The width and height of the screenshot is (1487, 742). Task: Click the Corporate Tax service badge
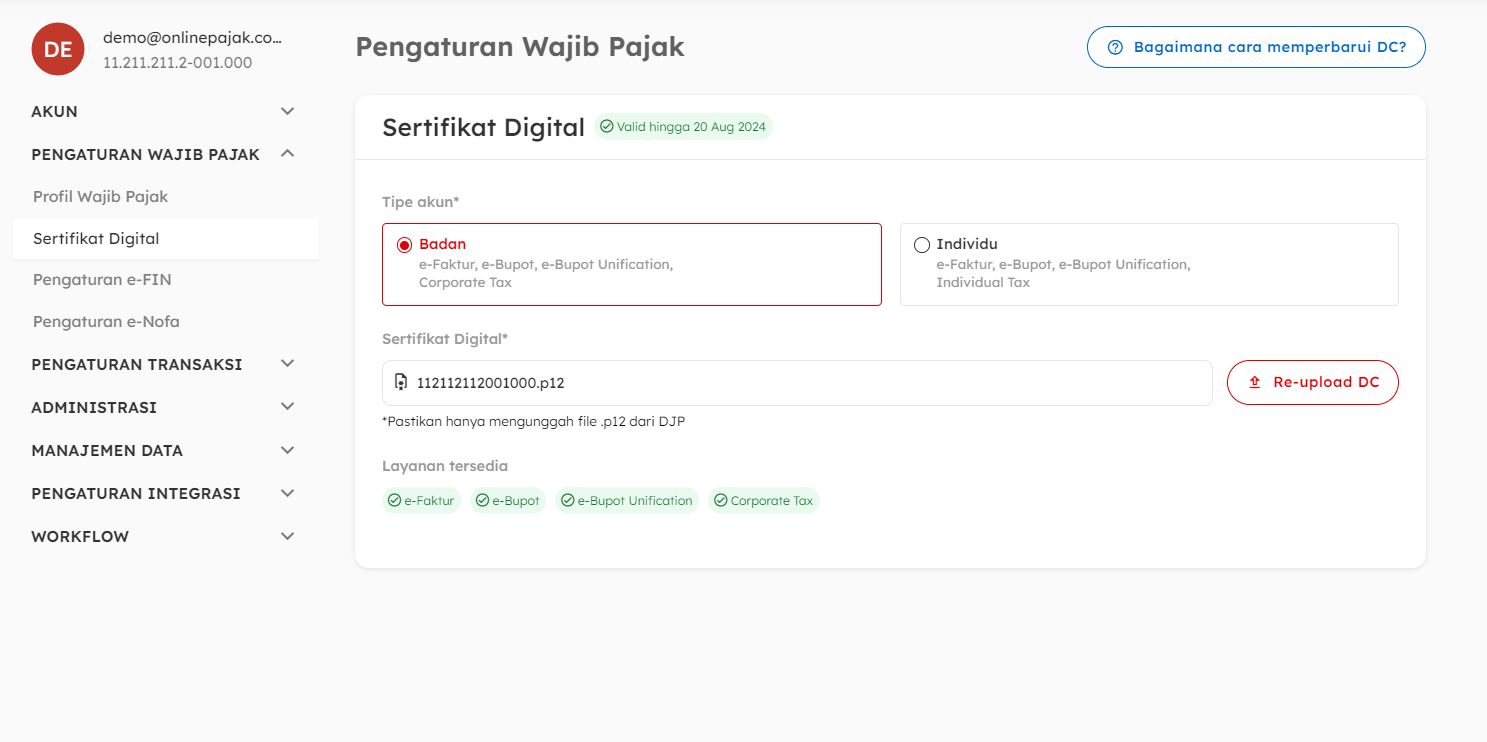point(764,500)
